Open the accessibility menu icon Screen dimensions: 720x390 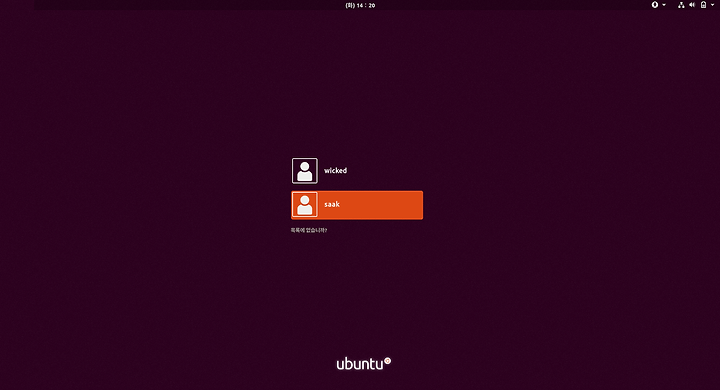[655, 5]
